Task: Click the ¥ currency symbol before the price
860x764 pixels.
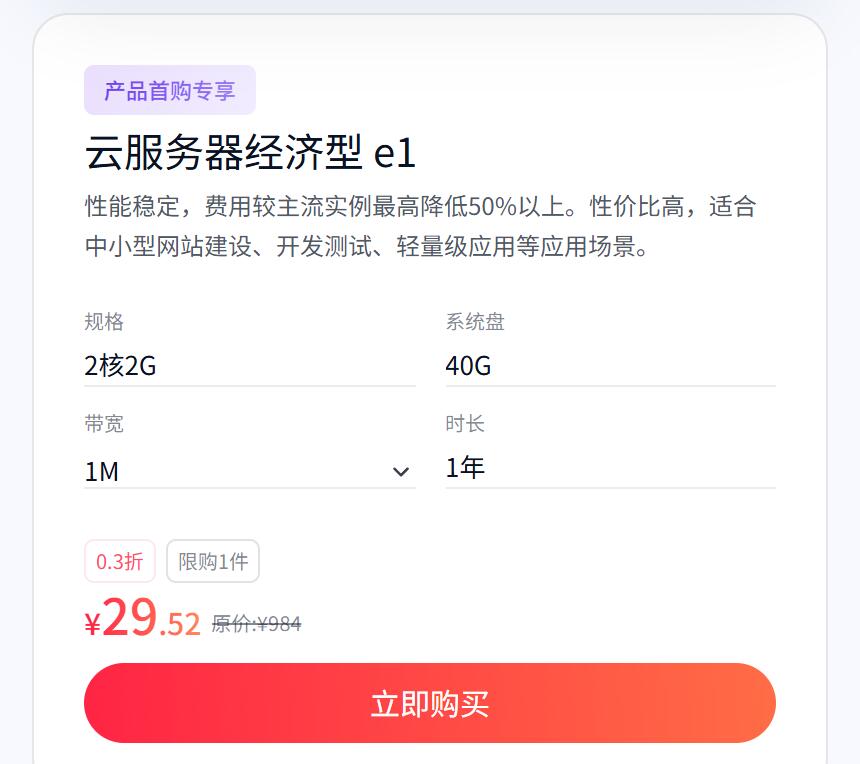Action: pyautogui.click(x=93, y=625)
